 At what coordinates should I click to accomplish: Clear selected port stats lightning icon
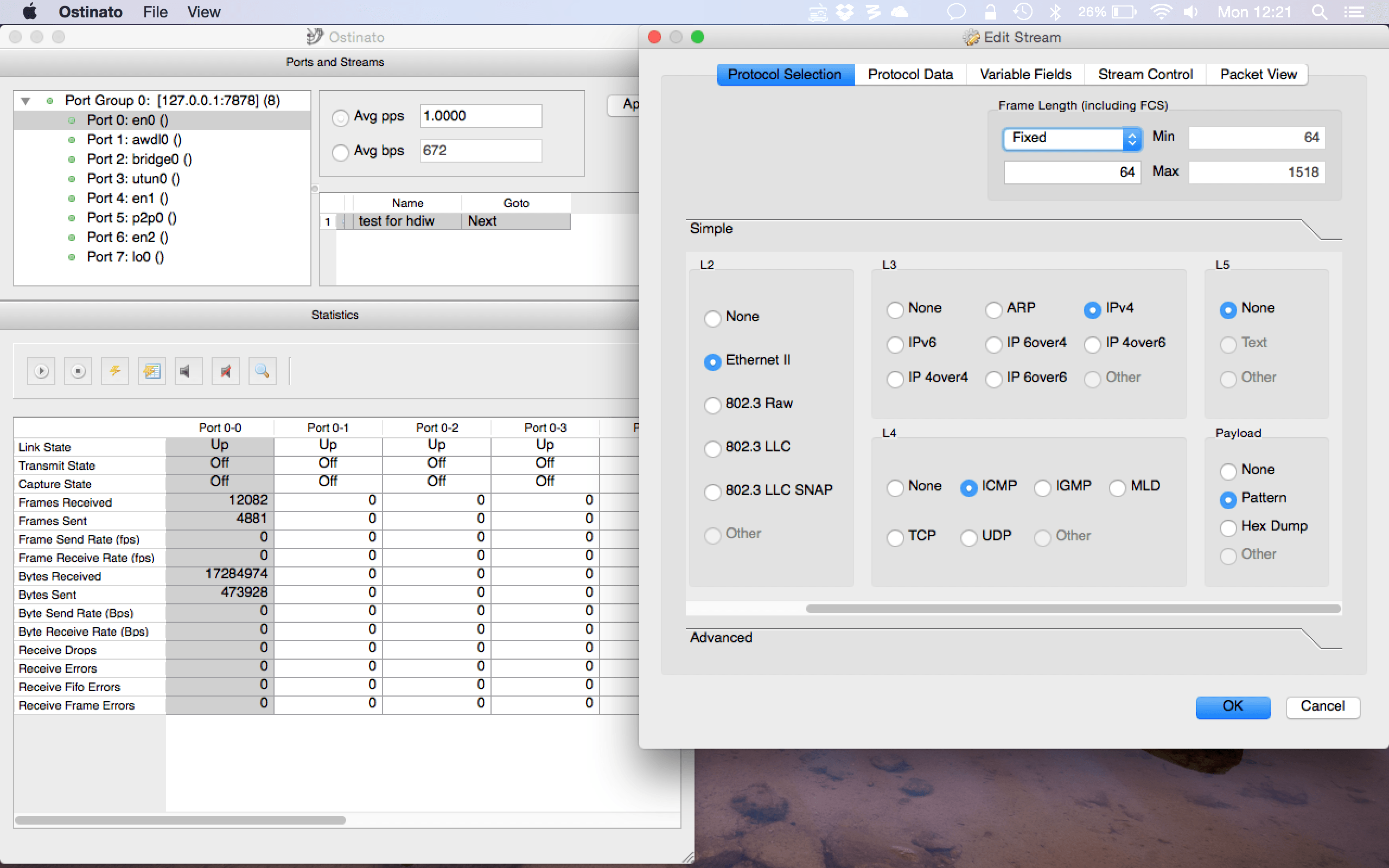[x=115, y=372]
